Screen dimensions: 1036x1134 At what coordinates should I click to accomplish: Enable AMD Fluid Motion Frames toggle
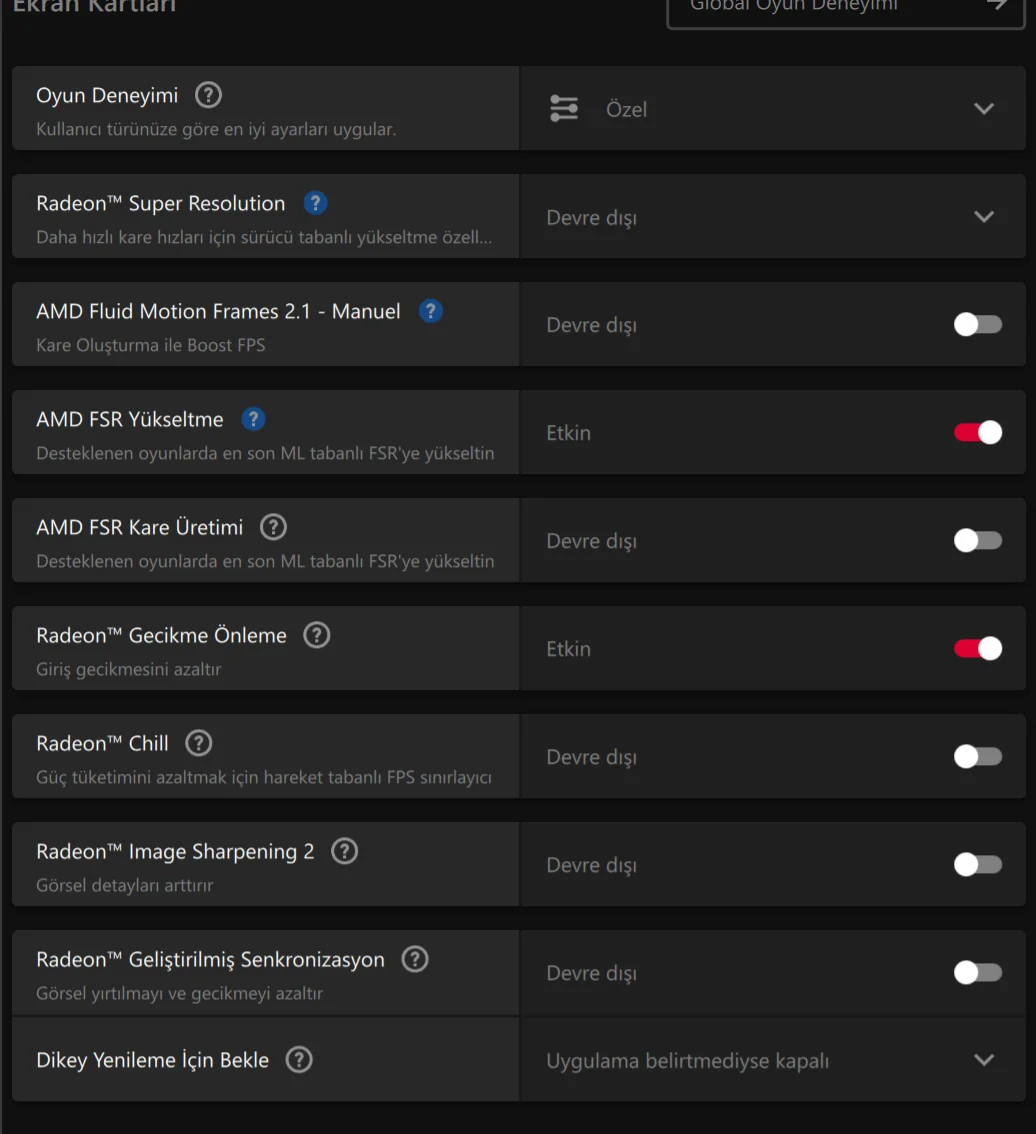977,324
